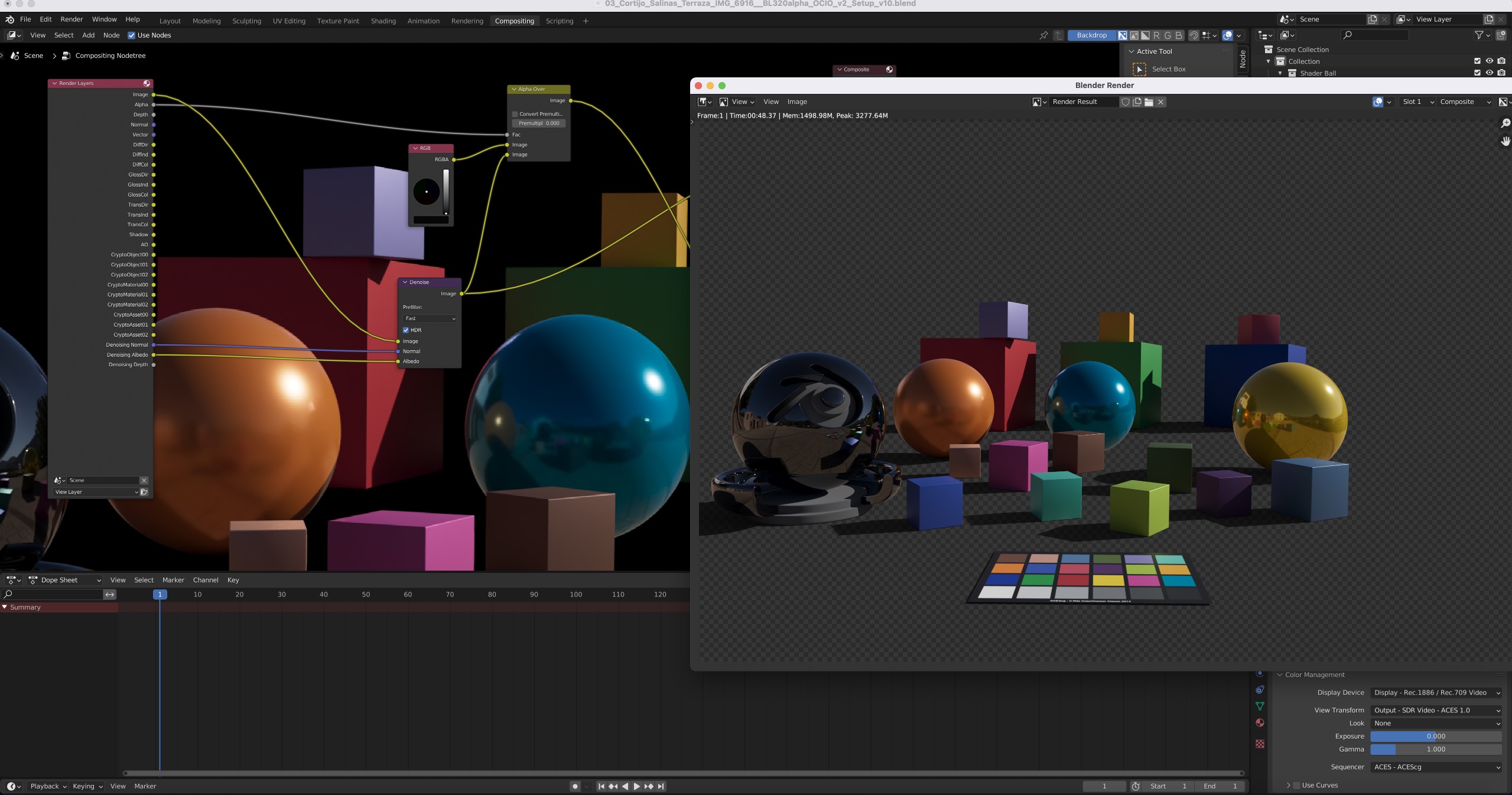The height and width of the screenshot is (795, 1512).
Task: Jump to the next keyframe
Action: 649,786
